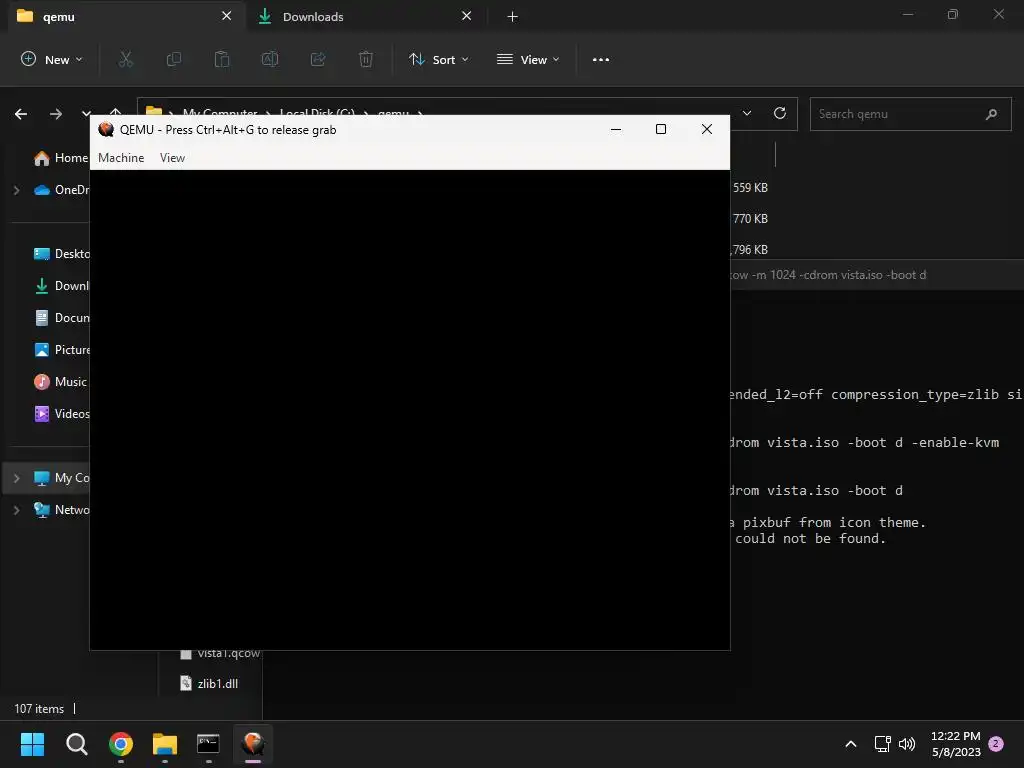Click the 559 KB file size entry

tap(750, 187)
